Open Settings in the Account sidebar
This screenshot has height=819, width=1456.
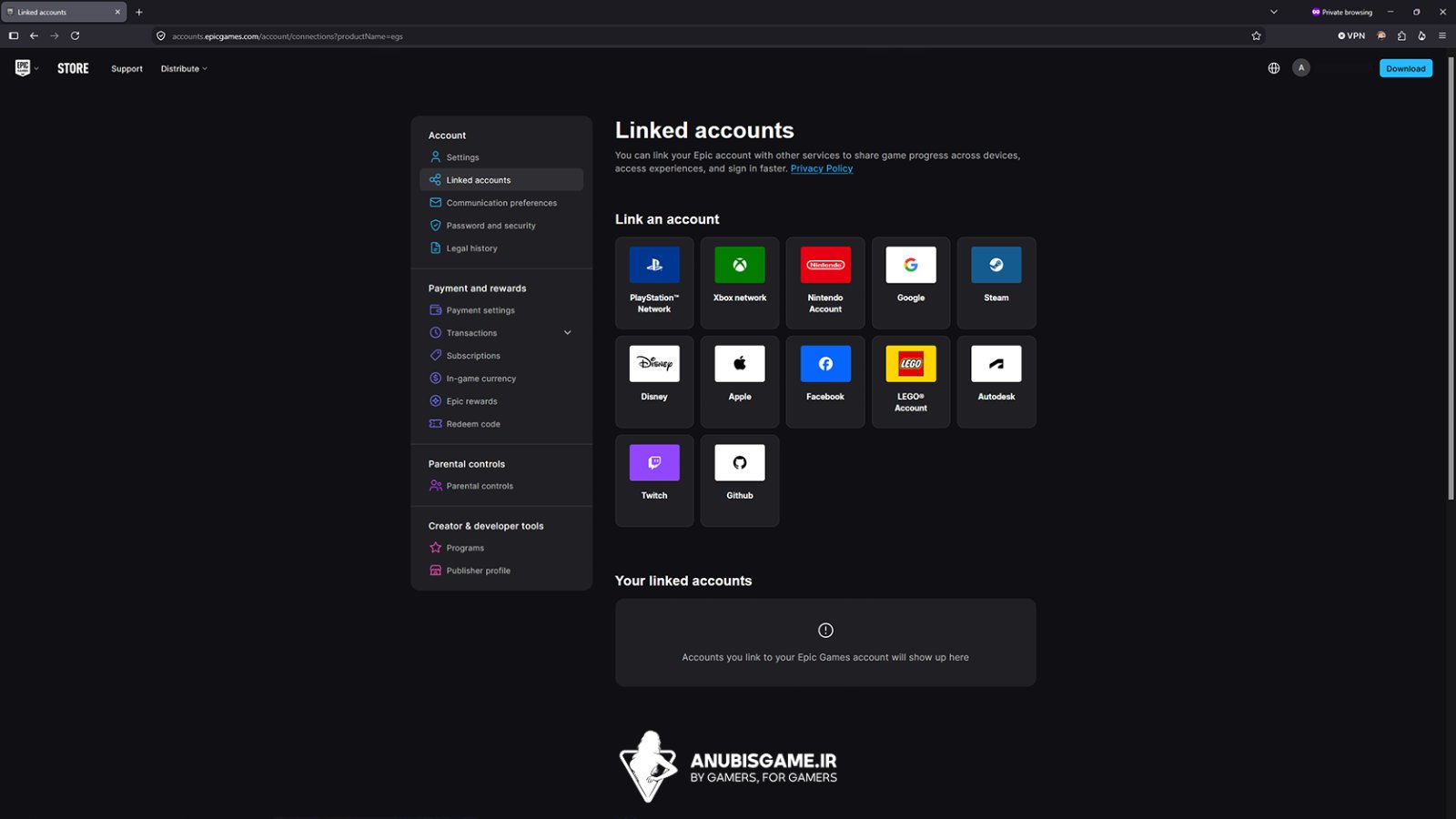point(501,157)
